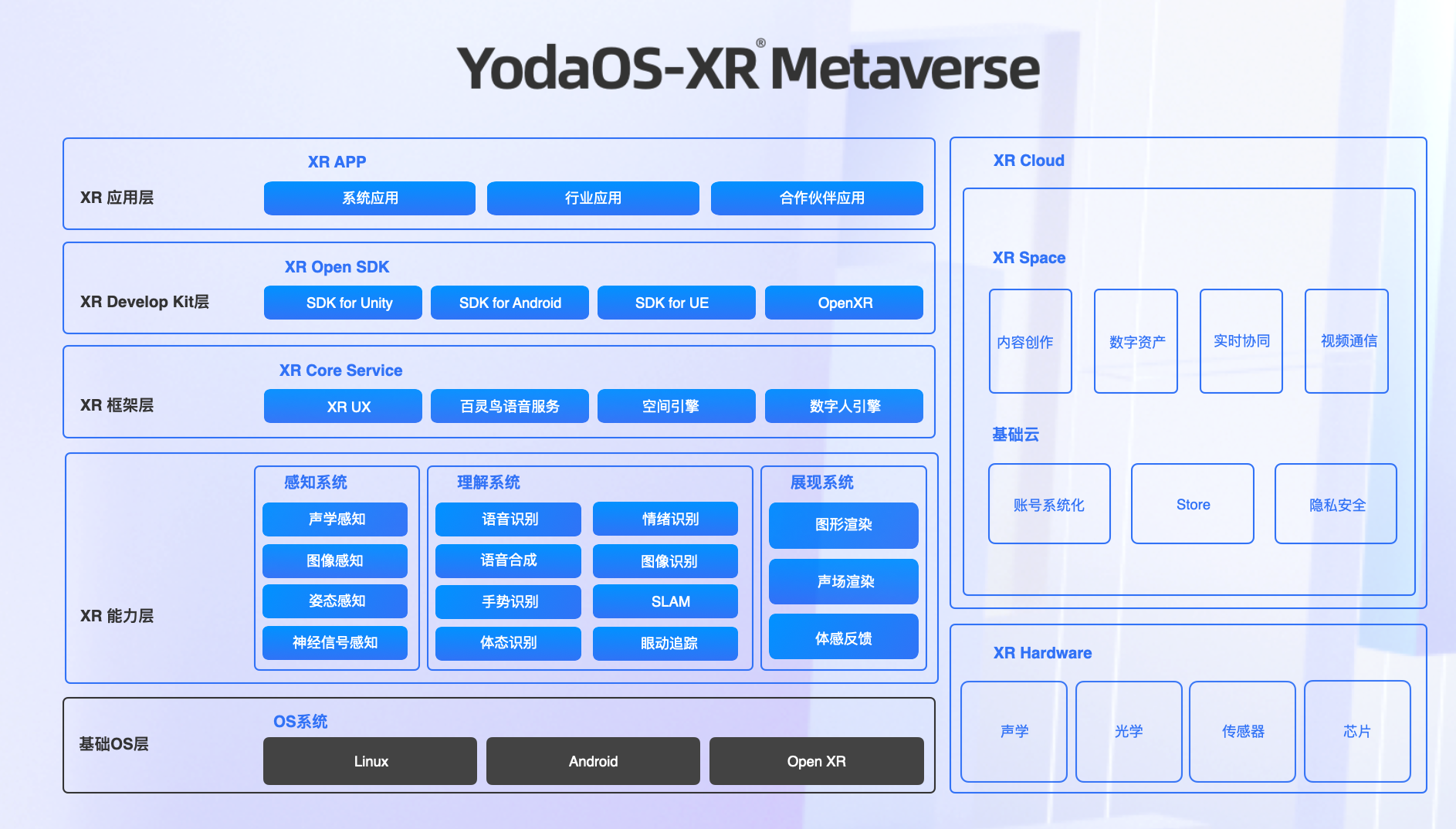
Task: Select the 隐私安全 card
Action: 1336,504
